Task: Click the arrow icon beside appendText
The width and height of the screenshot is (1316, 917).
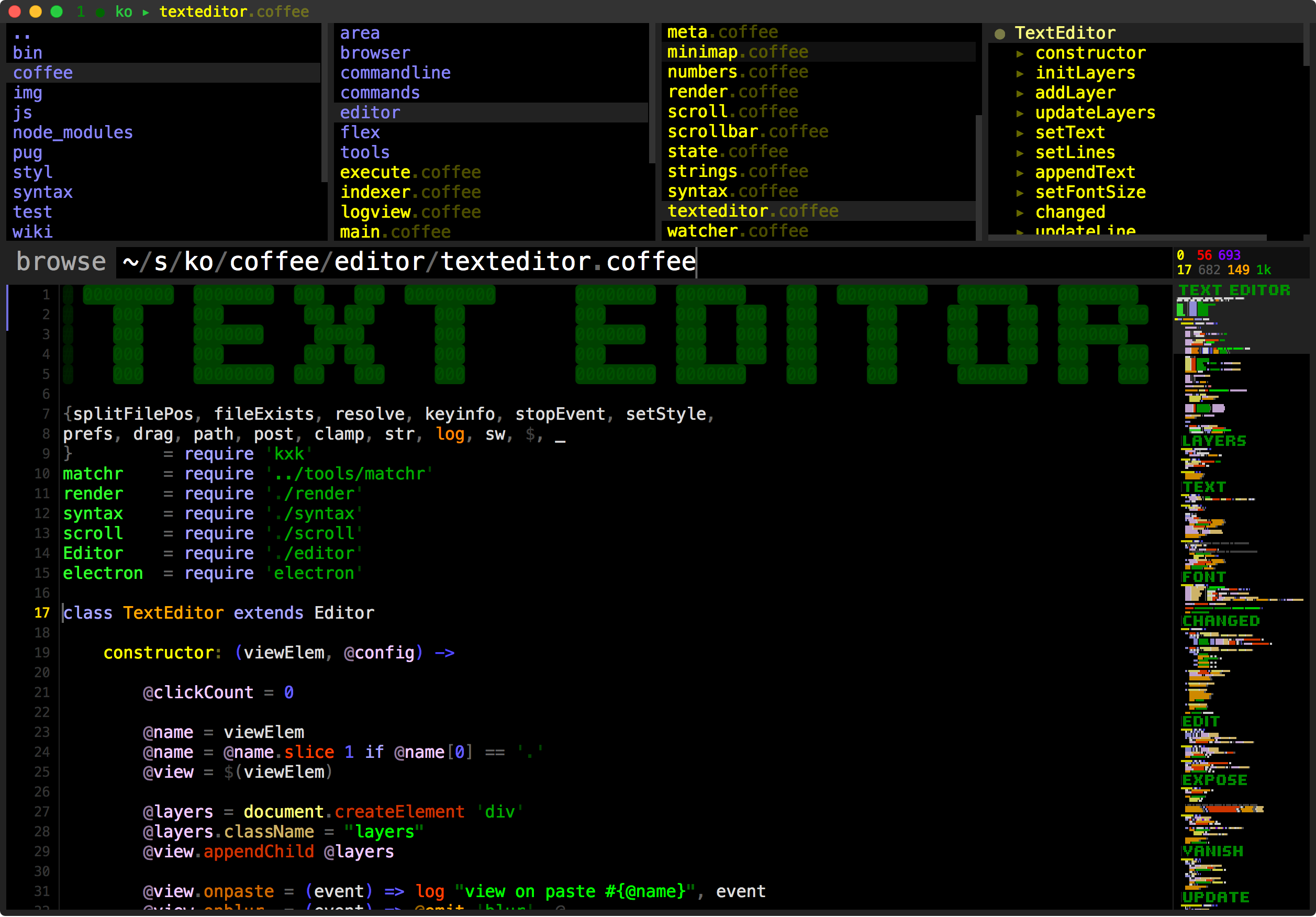Action: [x=1020, y=173]
